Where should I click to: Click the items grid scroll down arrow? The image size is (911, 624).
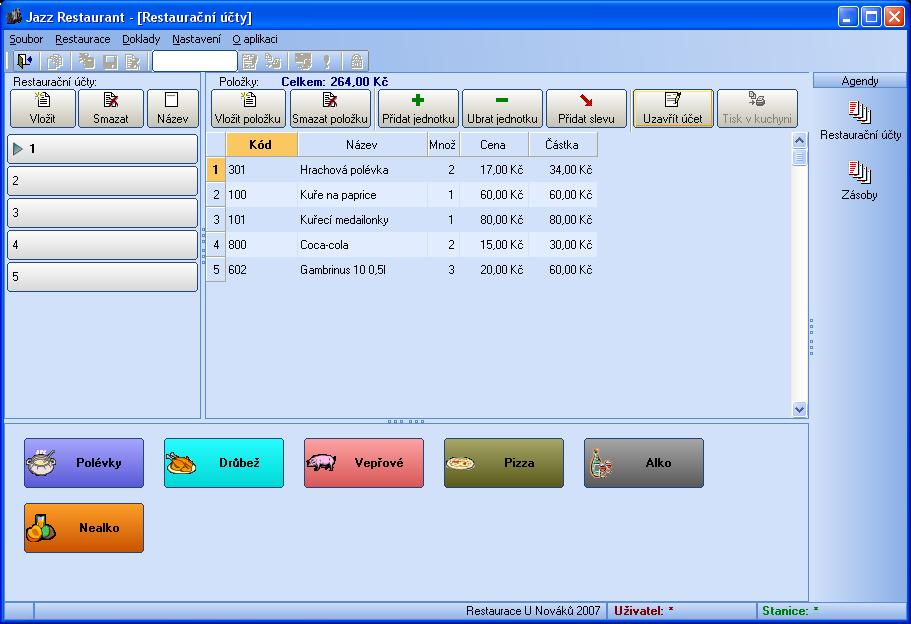[x=799, y=409]
